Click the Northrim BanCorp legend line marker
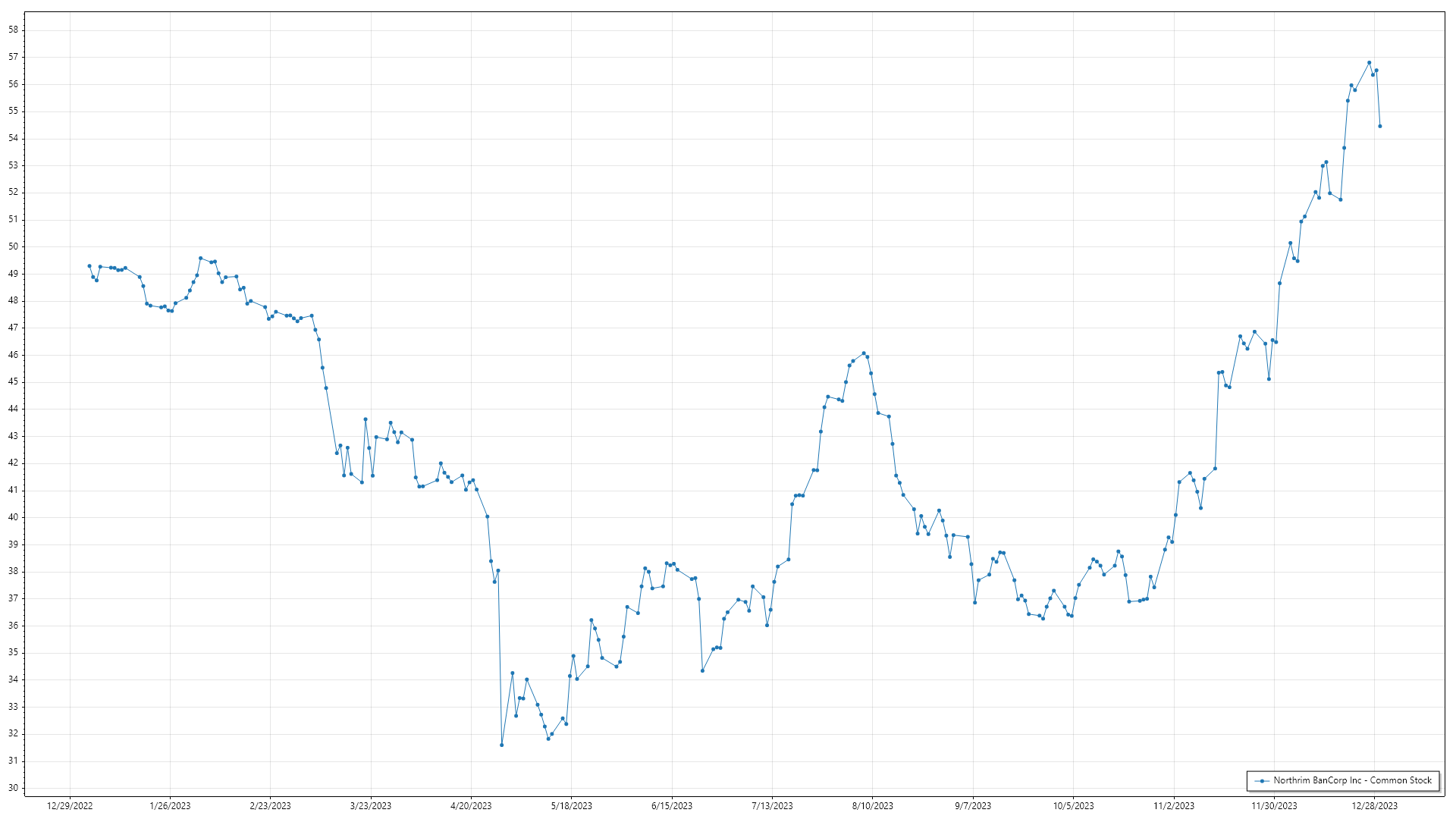This screenshot has height=819, width=1456. pos(1262,781)
